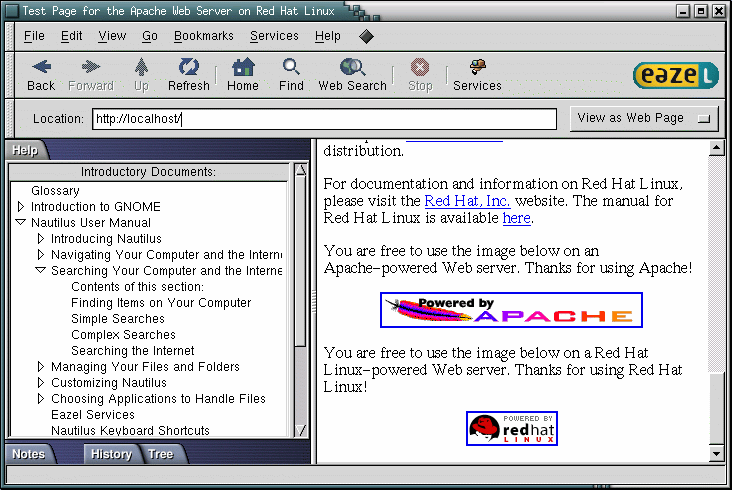The image size is (732, 490).
Task: Click up arrow of web page scrollbar
Action: pos(717,148)
